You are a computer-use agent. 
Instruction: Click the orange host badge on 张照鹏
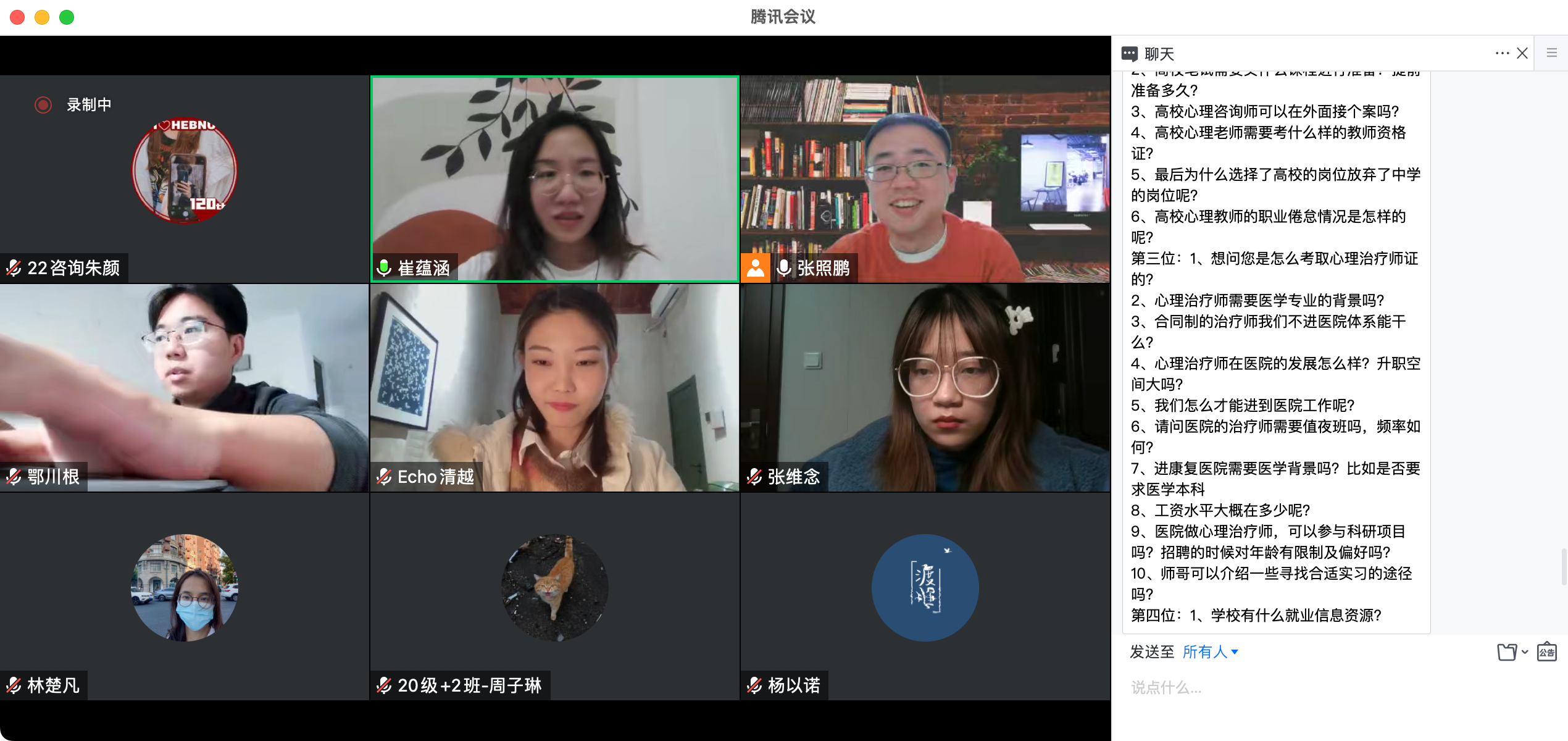coord(755,268)
